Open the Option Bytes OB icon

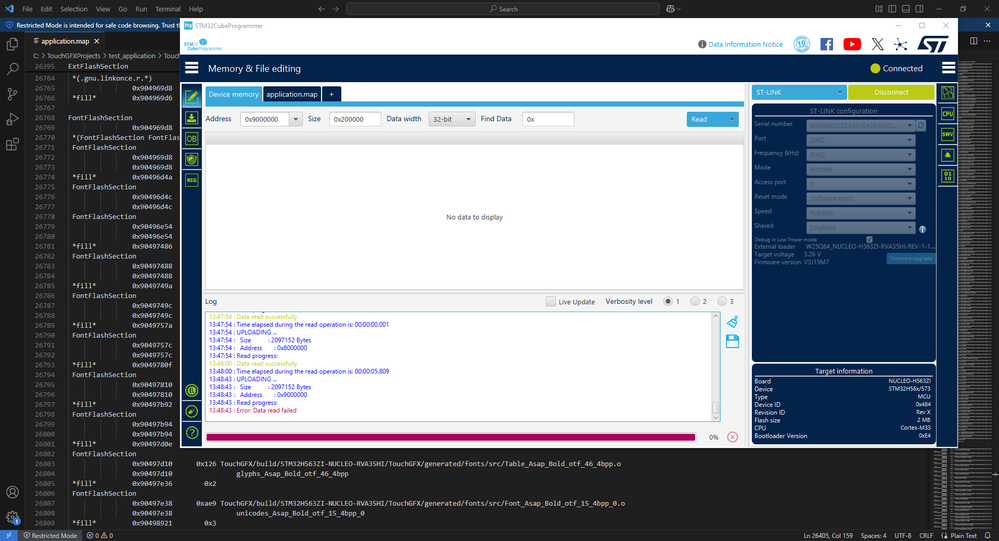tap(192, 138)
